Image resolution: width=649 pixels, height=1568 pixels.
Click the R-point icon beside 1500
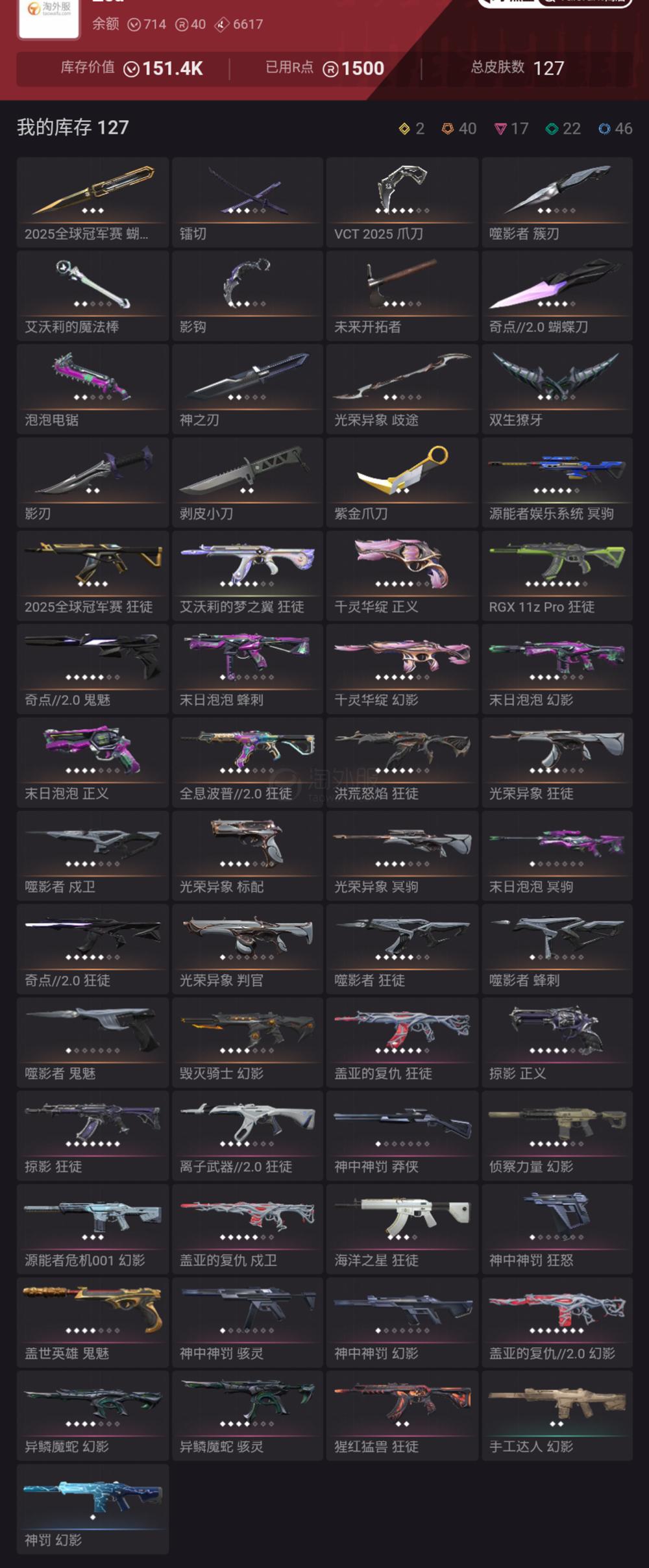(x=330, y=69)
